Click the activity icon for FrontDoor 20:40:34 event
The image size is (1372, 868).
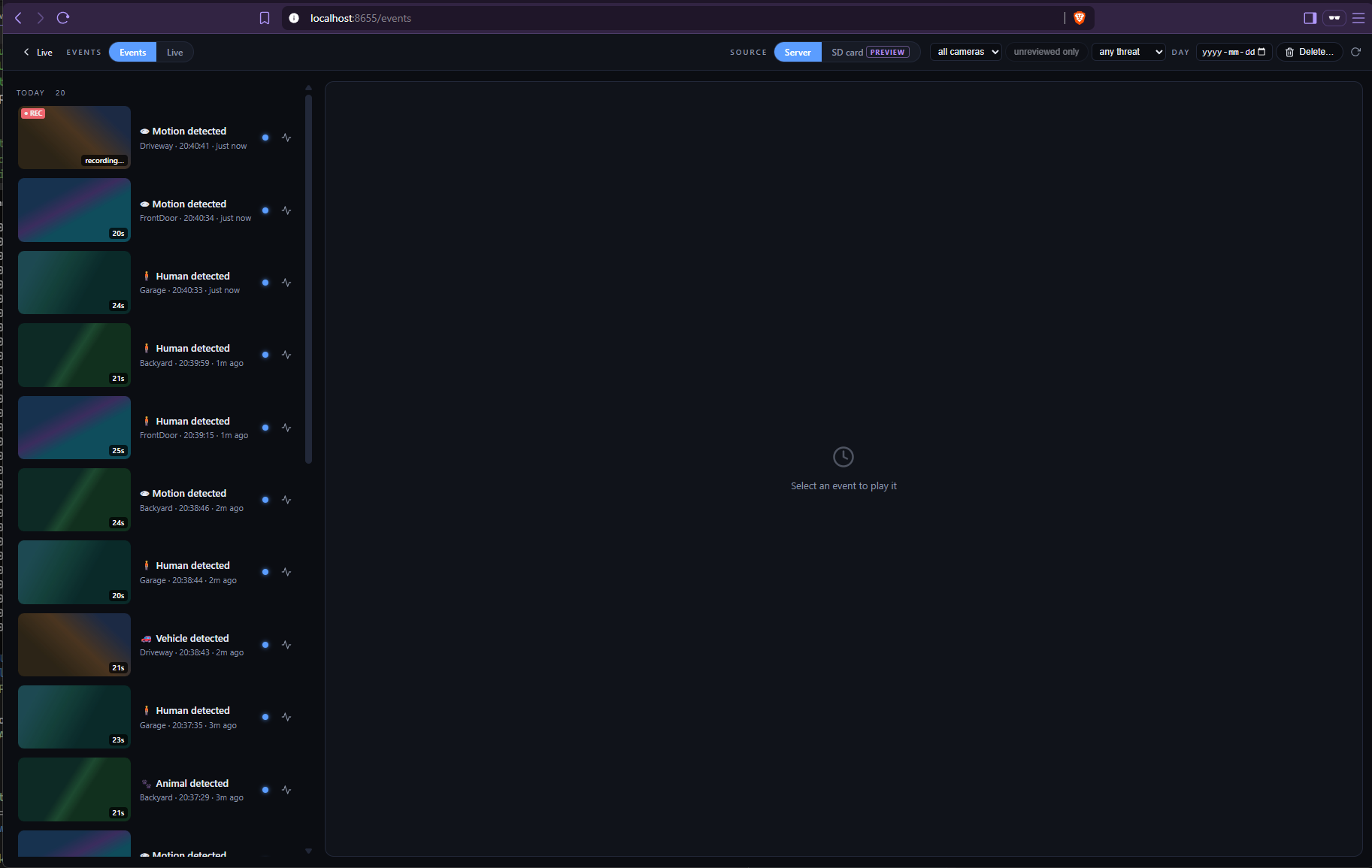pos(286,210)
